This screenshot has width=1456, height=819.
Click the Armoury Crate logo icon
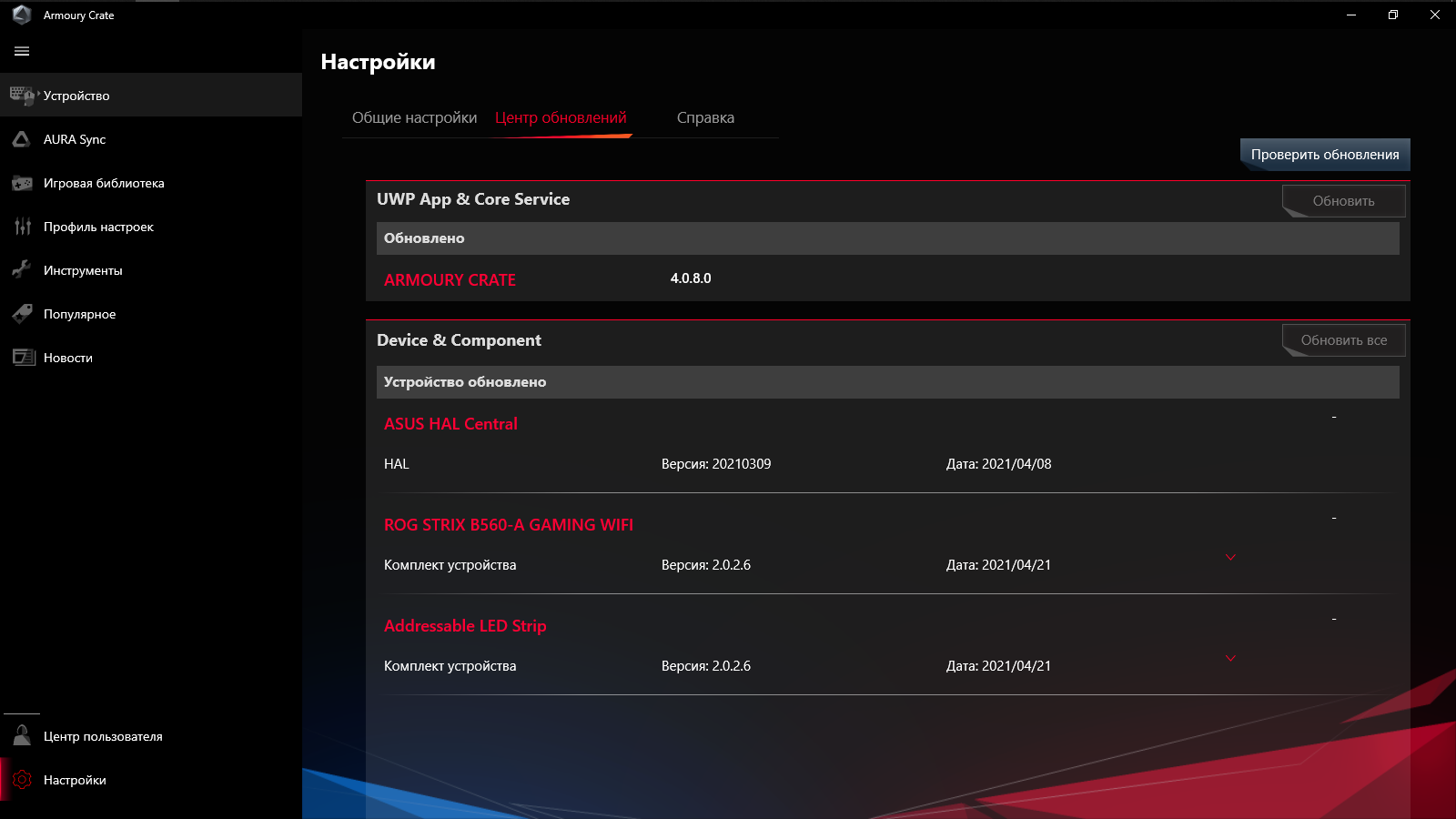click(x=22, y=15)
